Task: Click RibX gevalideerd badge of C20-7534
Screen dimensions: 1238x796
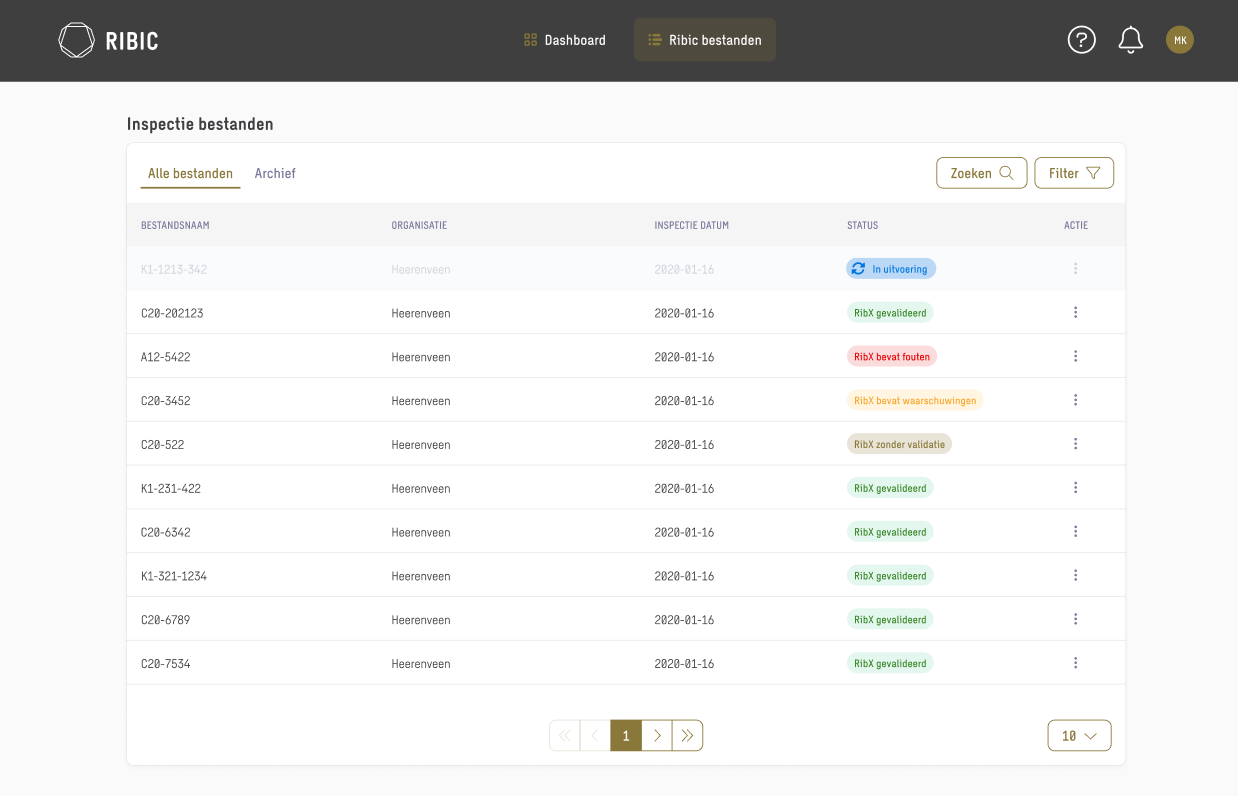Action: coord(890,663)
